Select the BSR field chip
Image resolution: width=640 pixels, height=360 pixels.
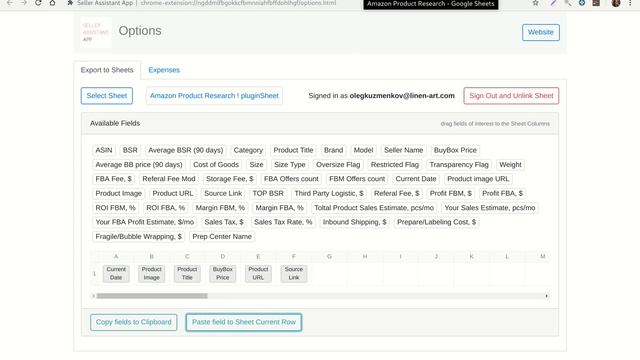[x=130, y=150]
